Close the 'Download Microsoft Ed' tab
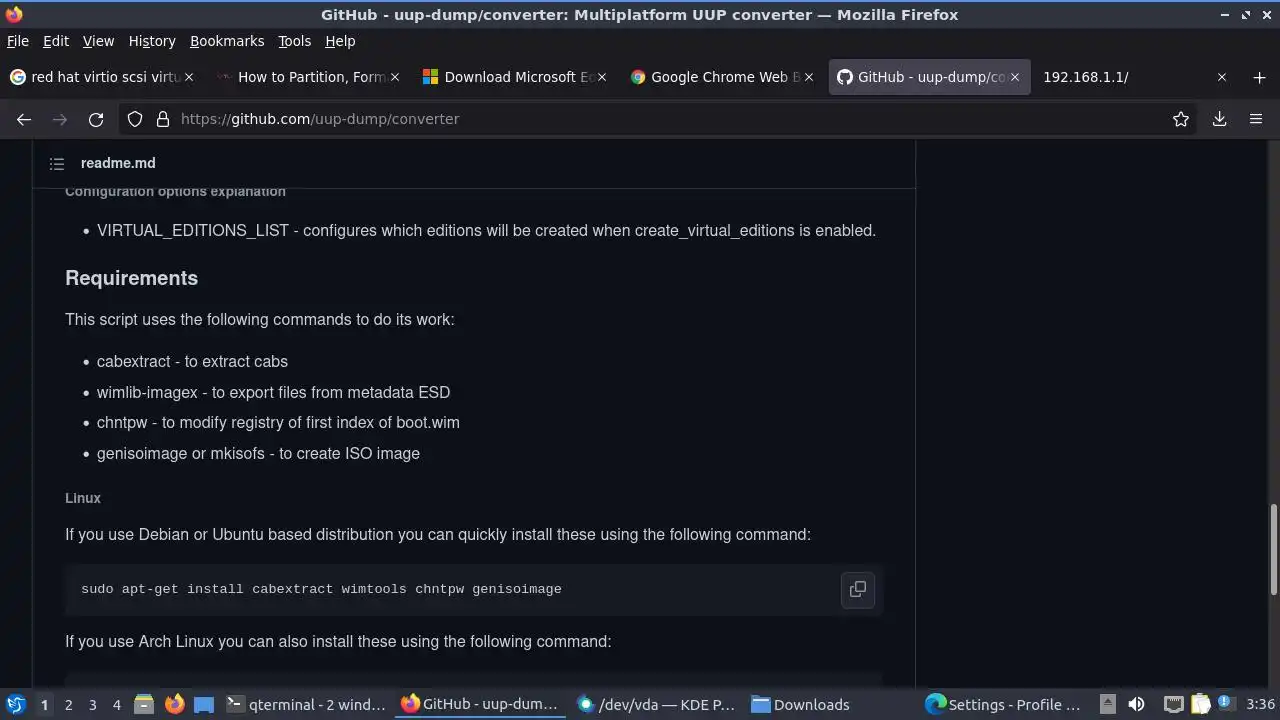The width and height of the screenshot is (1280, 720). click(602, 77)
